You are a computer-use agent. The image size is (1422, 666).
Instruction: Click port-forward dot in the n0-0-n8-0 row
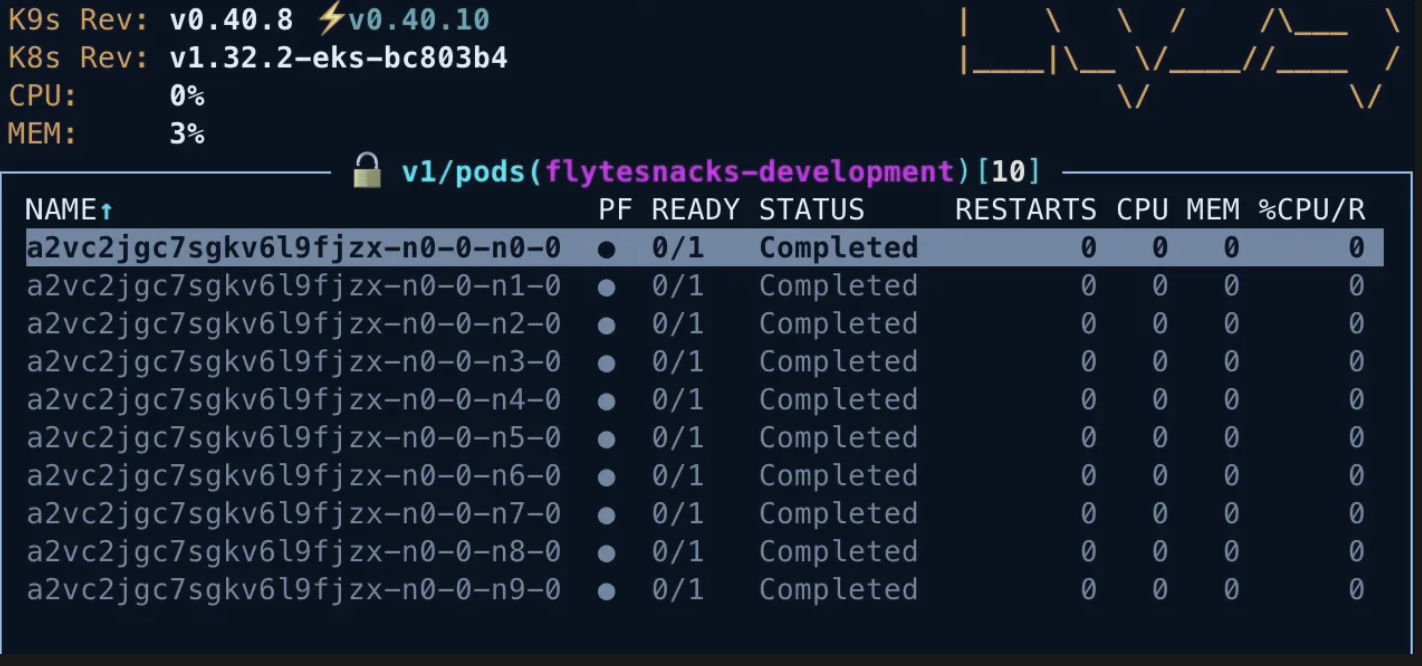tap(606, 553)
